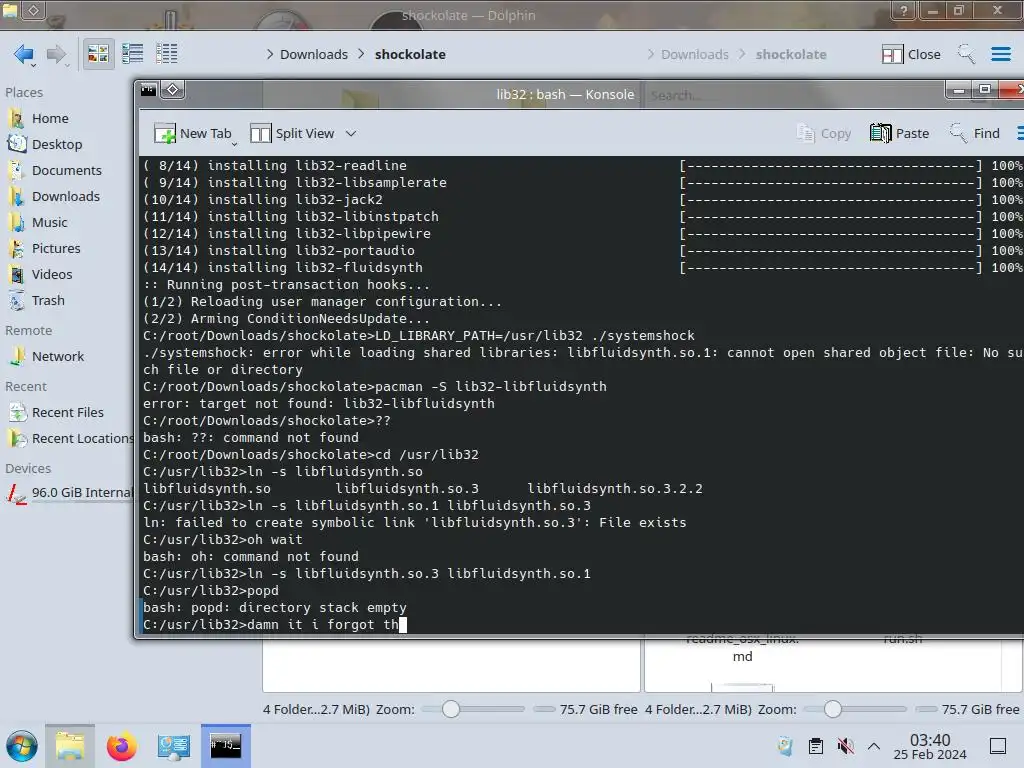Expand hidden system tray icons arrow

(874, 746)
